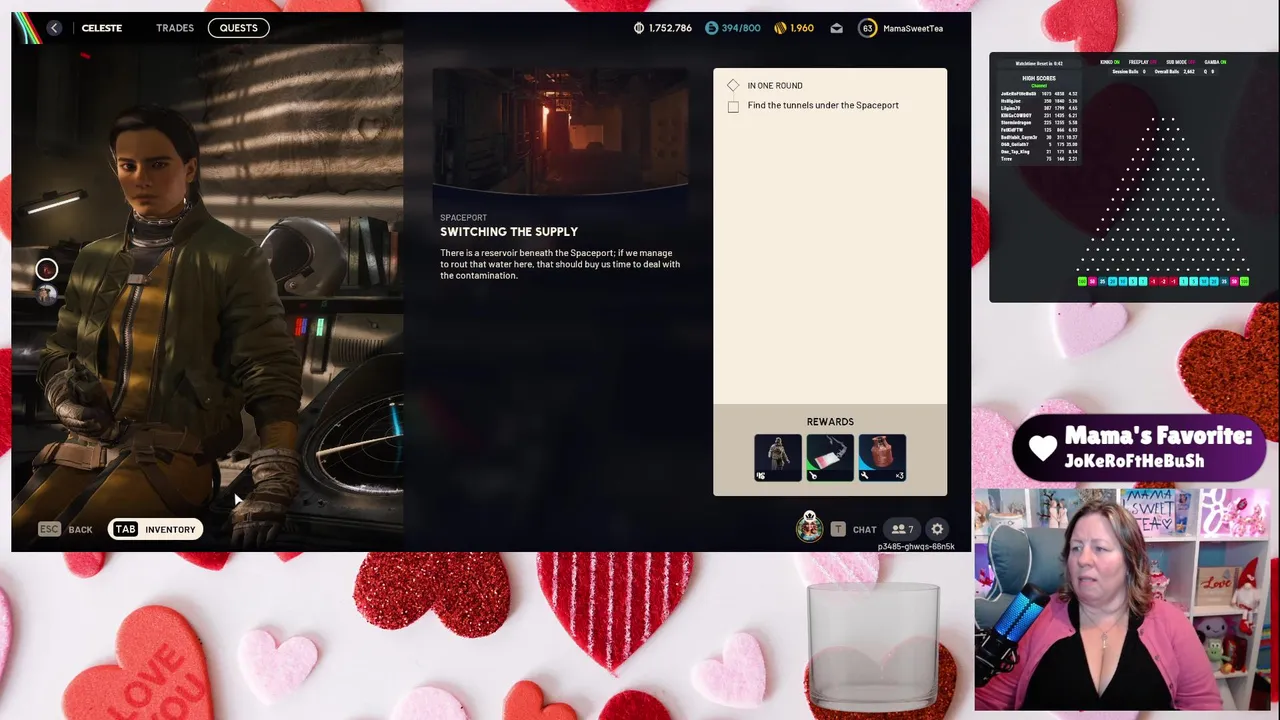Click the Mama's Favorite banner
Viewport: 1280px width, 720px height.
tap(1140, 448)
